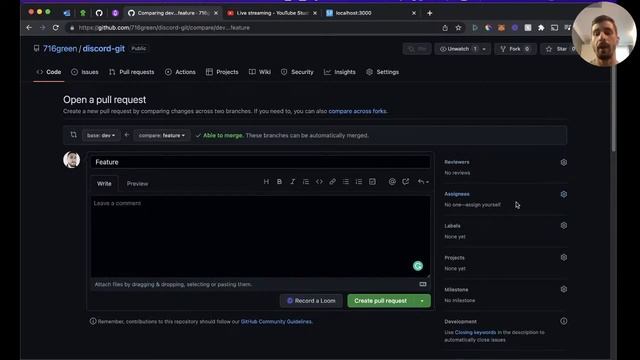Viewport: 640px width, 360px height.
Task: Click Record a Loom button
Action: coord(311,301)
